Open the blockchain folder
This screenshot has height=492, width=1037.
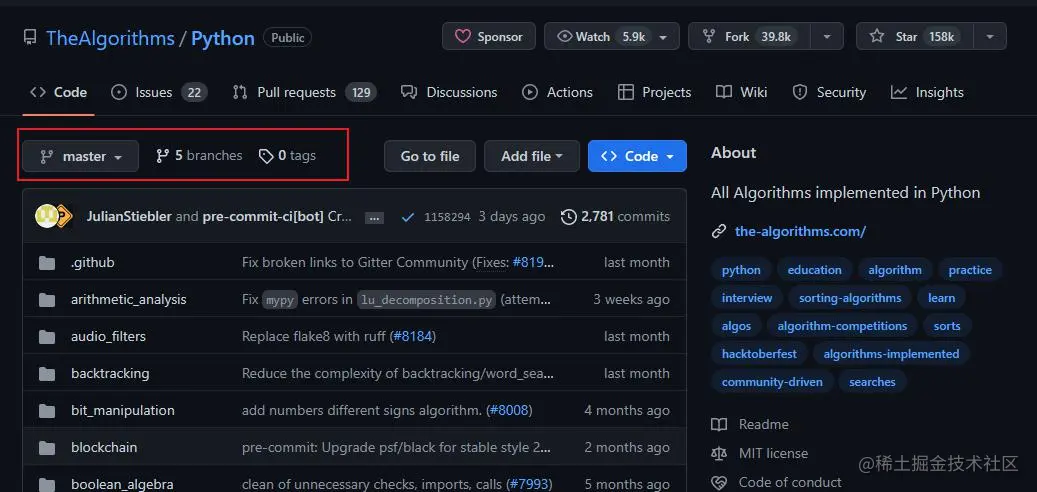[104, 448]
